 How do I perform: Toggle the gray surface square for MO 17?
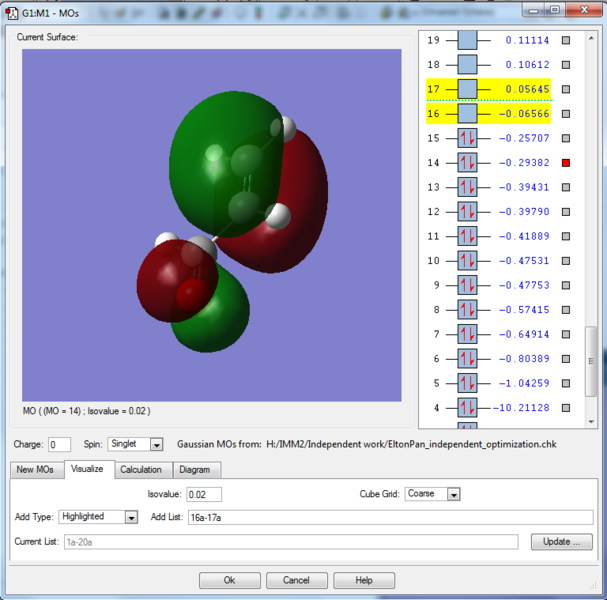click(x=566, y=89)
